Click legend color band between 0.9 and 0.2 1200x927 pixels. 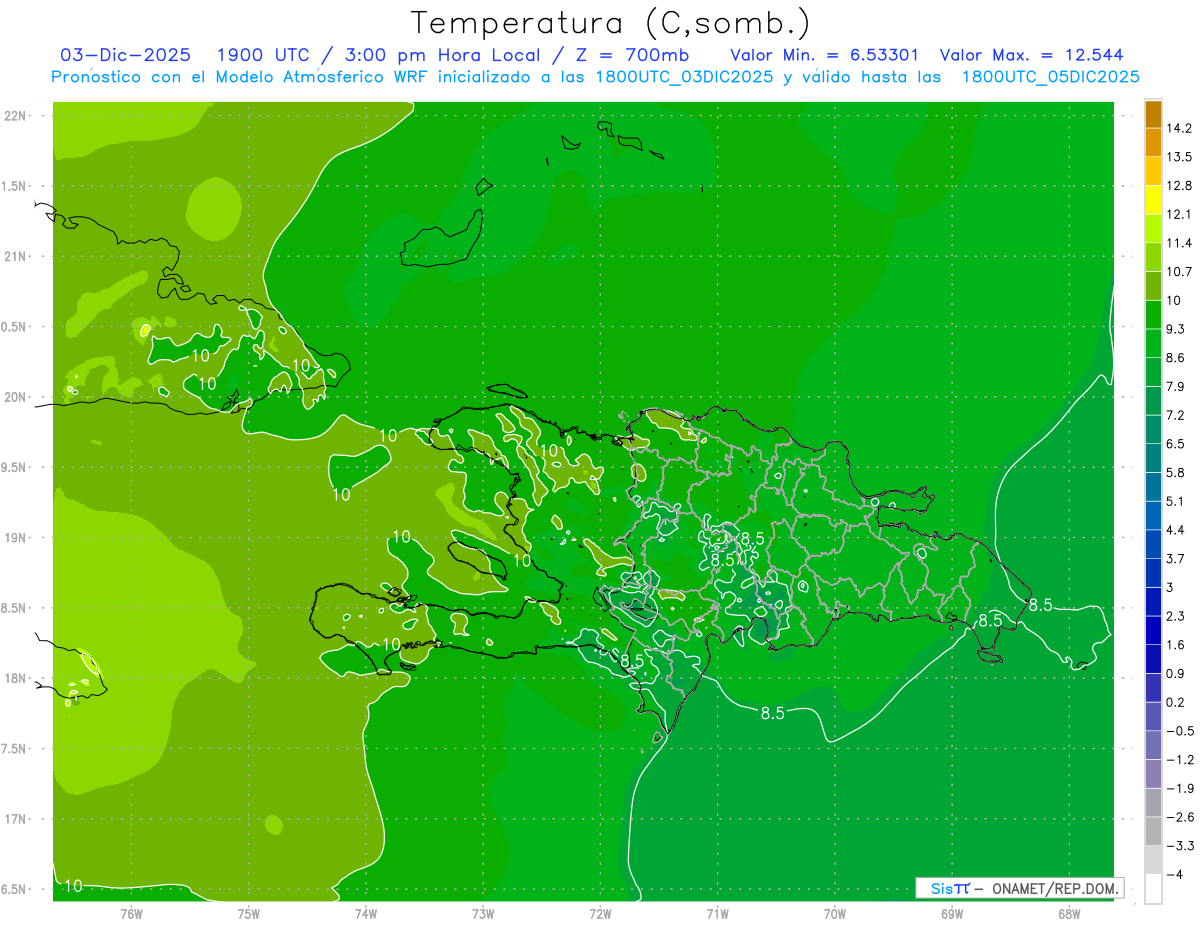pos(1153,688)
